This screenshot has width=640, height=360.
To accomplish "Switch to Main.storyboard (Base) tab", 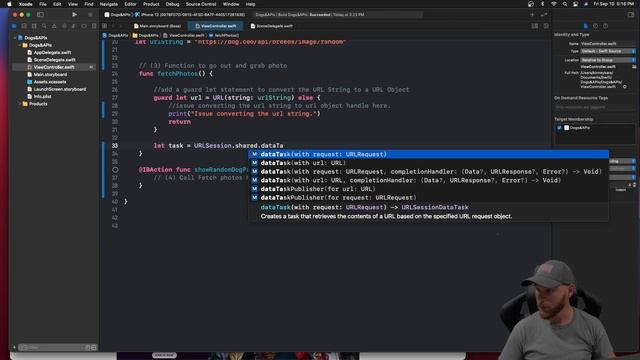I will pyautogui.click(x=157, y=26).
